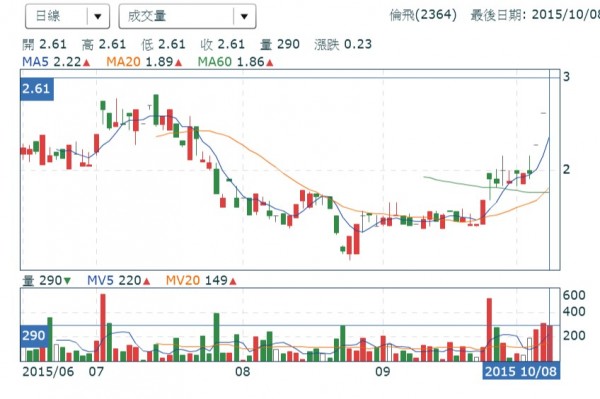The image size is (600, 399).
Task: Click the 收 2.61 closing price value
Action: click(x=223, y=44)
